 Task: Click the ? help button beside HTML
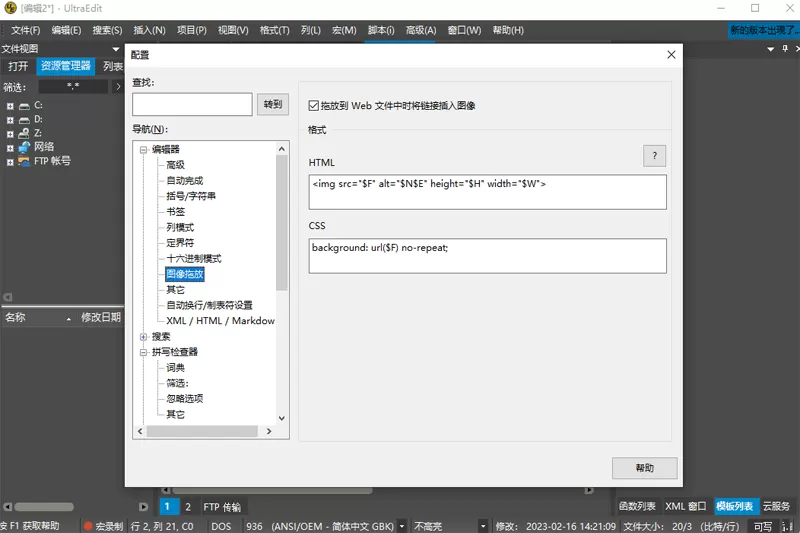(x=654, y=156)
